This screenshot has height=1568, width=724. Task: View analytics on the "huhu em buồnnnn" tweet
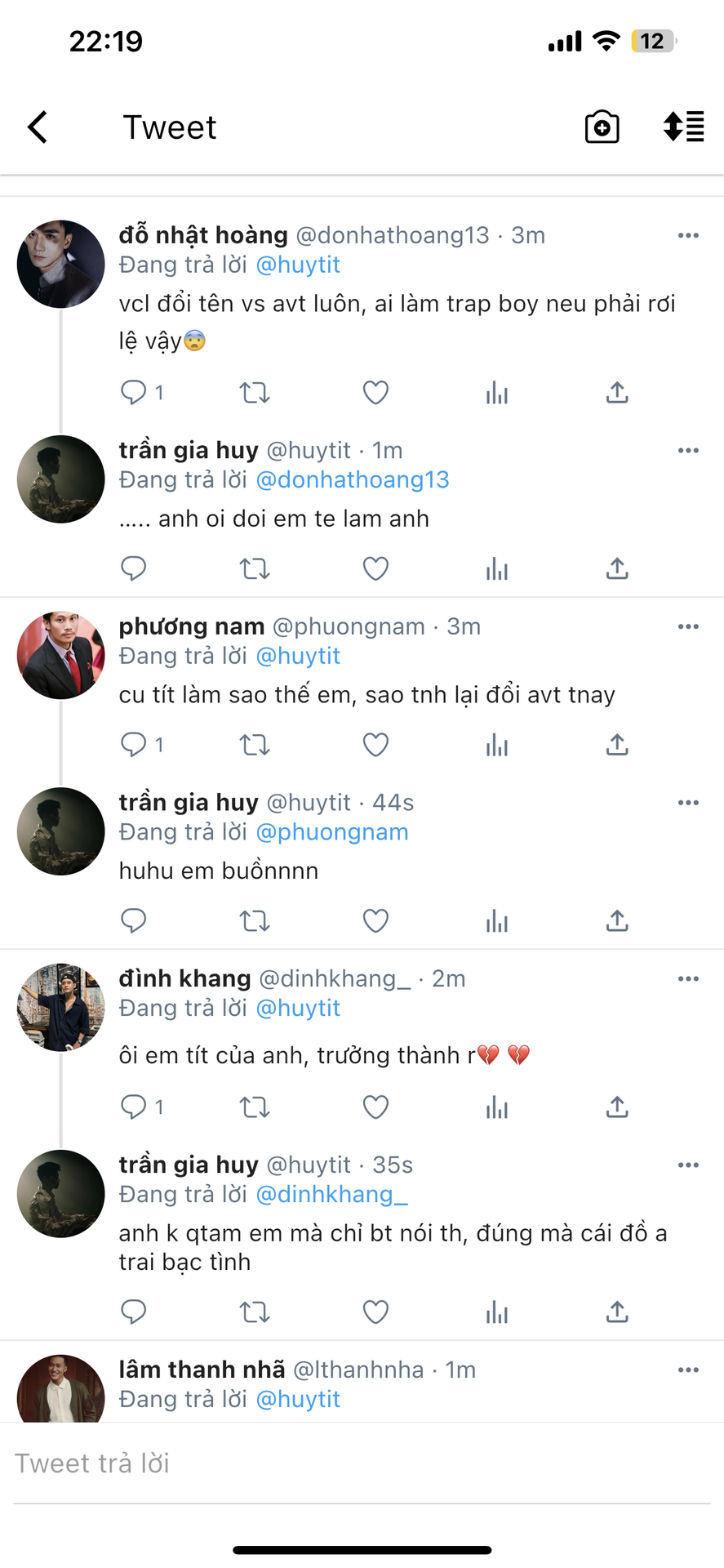(x=496, y=921)
